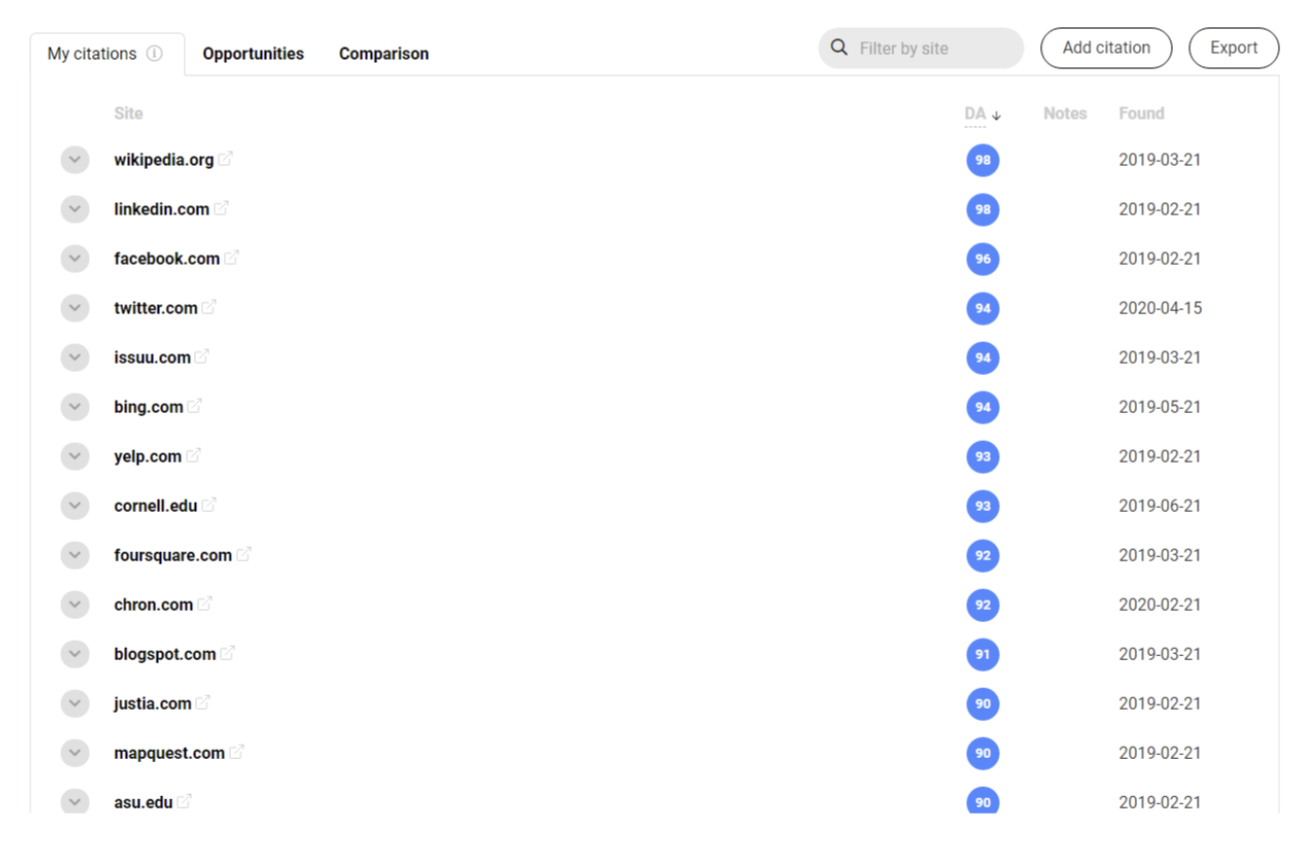Open the linkedin.com site link

coord(161,209)
